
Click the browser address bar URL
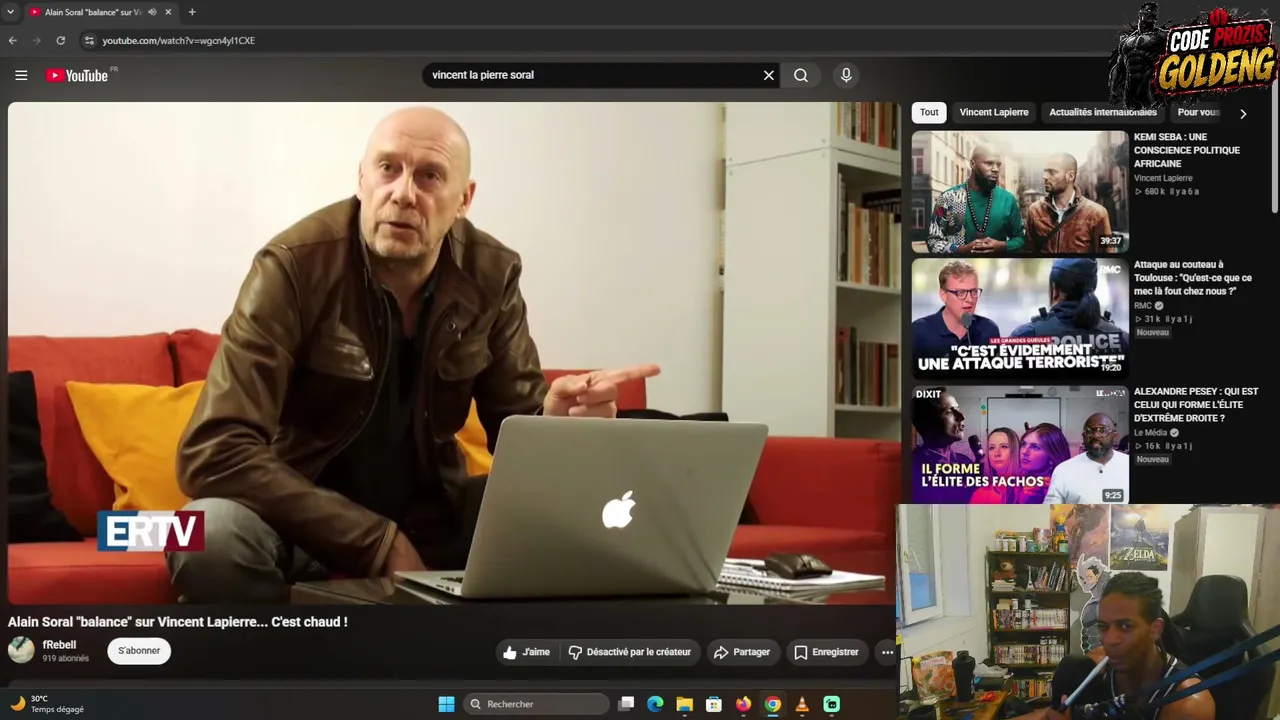[x=178, y=41]
